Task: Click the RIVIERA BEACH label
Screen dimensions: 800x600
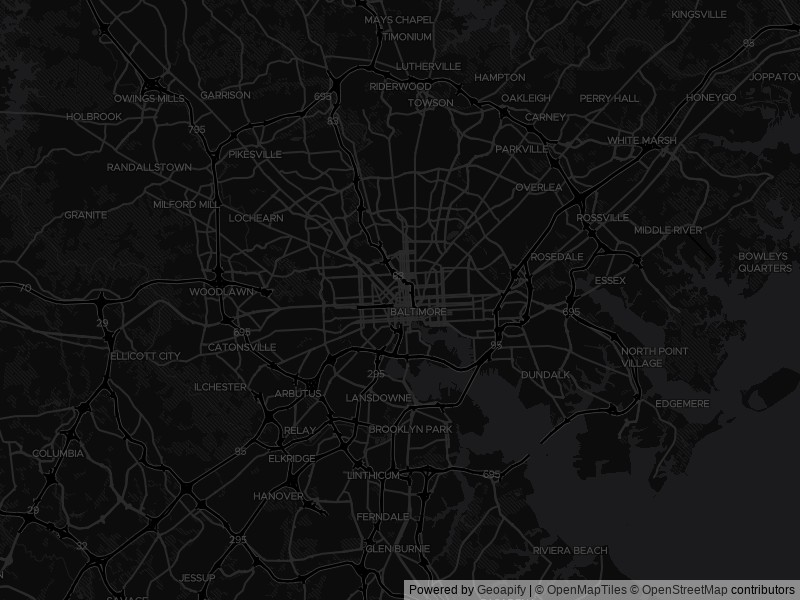Action: tap(570, 551)
